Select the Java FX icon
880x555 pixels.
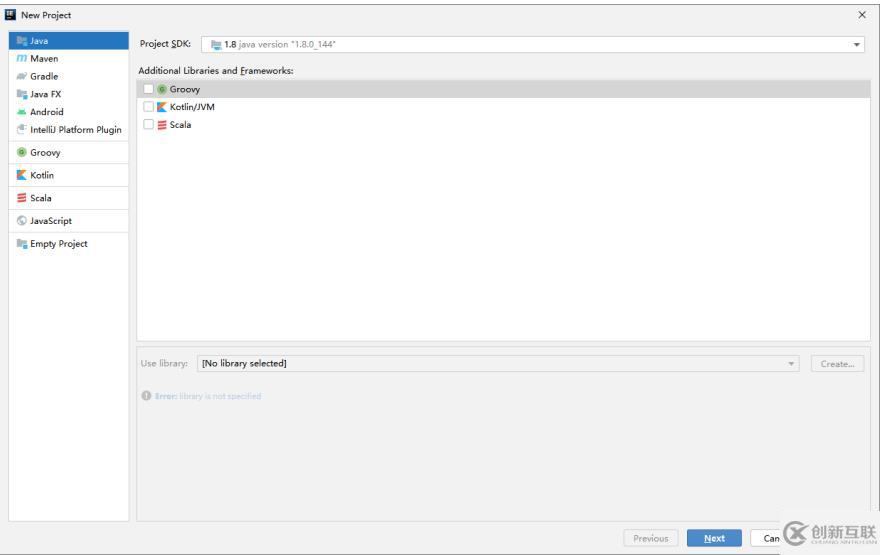tap(22, 94)
